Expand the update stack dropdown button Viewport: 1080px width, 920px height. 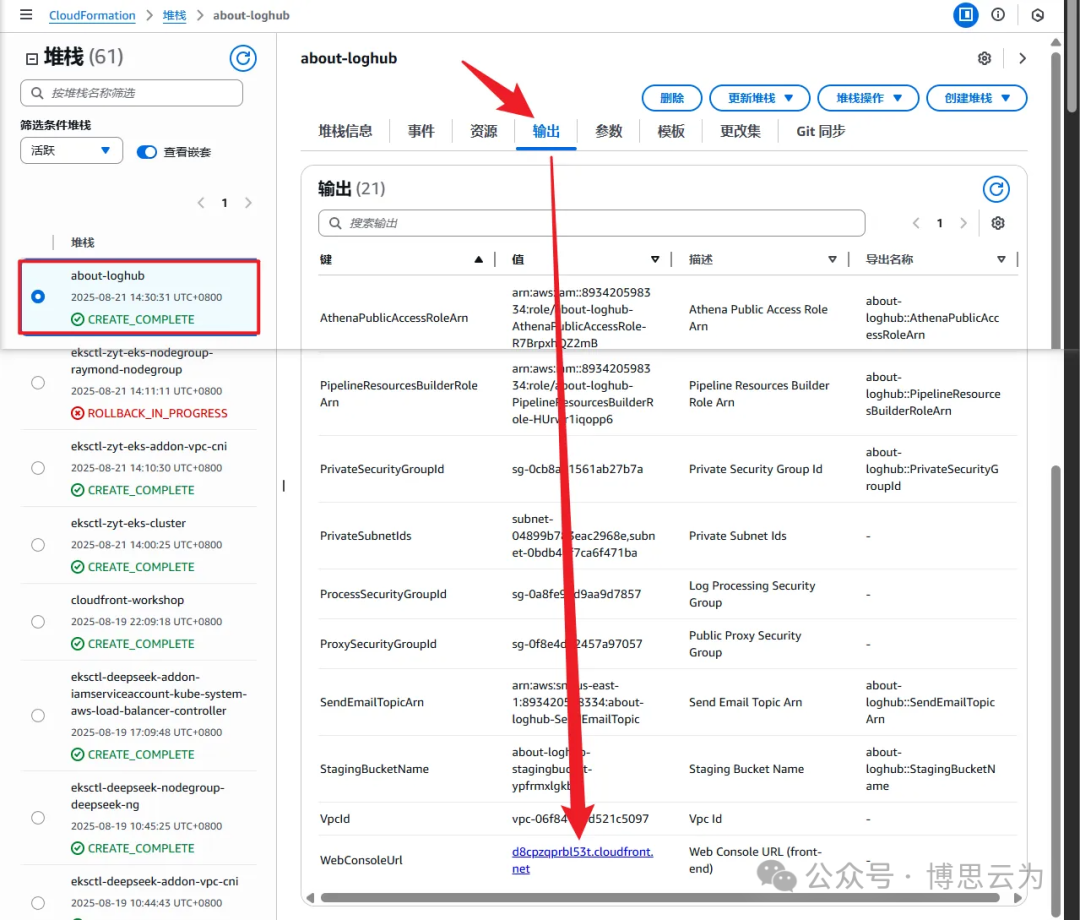click(760, 98)
